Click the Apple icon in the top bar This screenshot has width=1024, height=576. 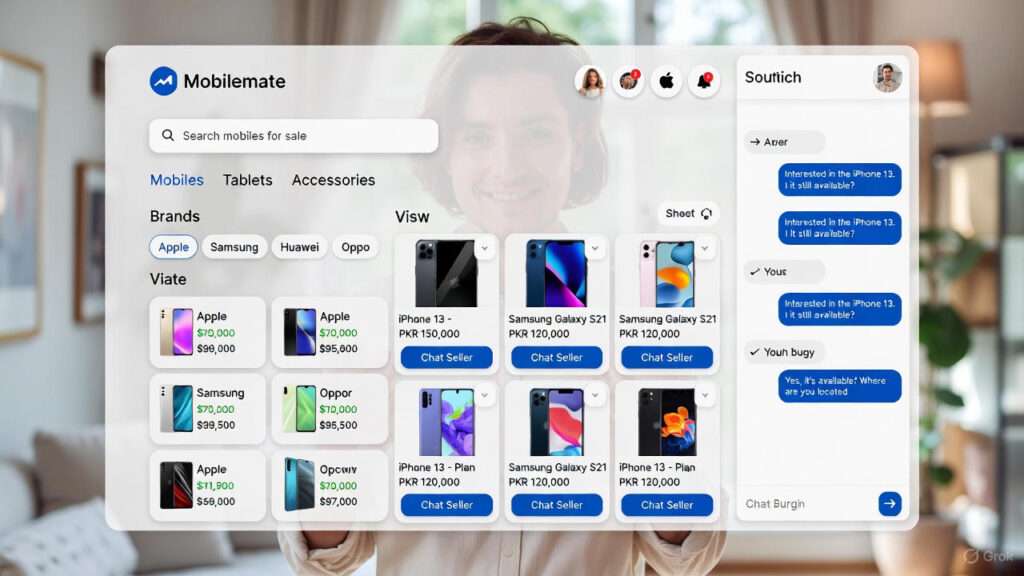coord(666,81)
